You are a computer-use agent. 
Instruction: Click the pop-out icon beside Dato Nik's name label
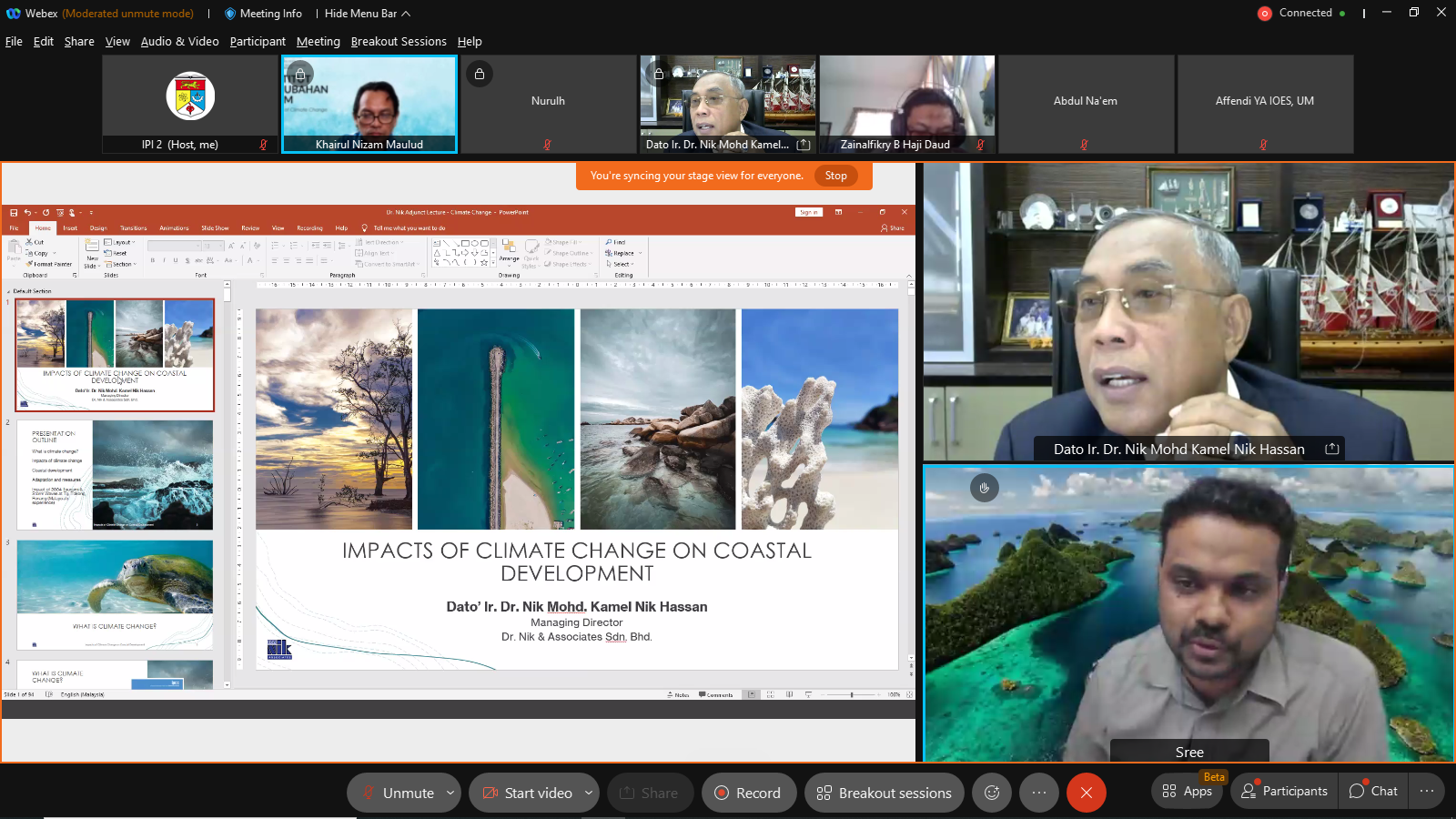(1332, 449)
